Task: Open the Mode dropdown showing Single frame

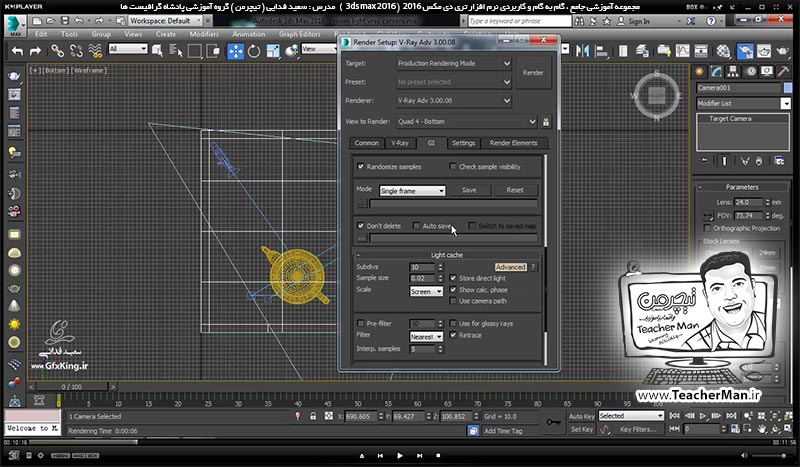Action: 412,190
